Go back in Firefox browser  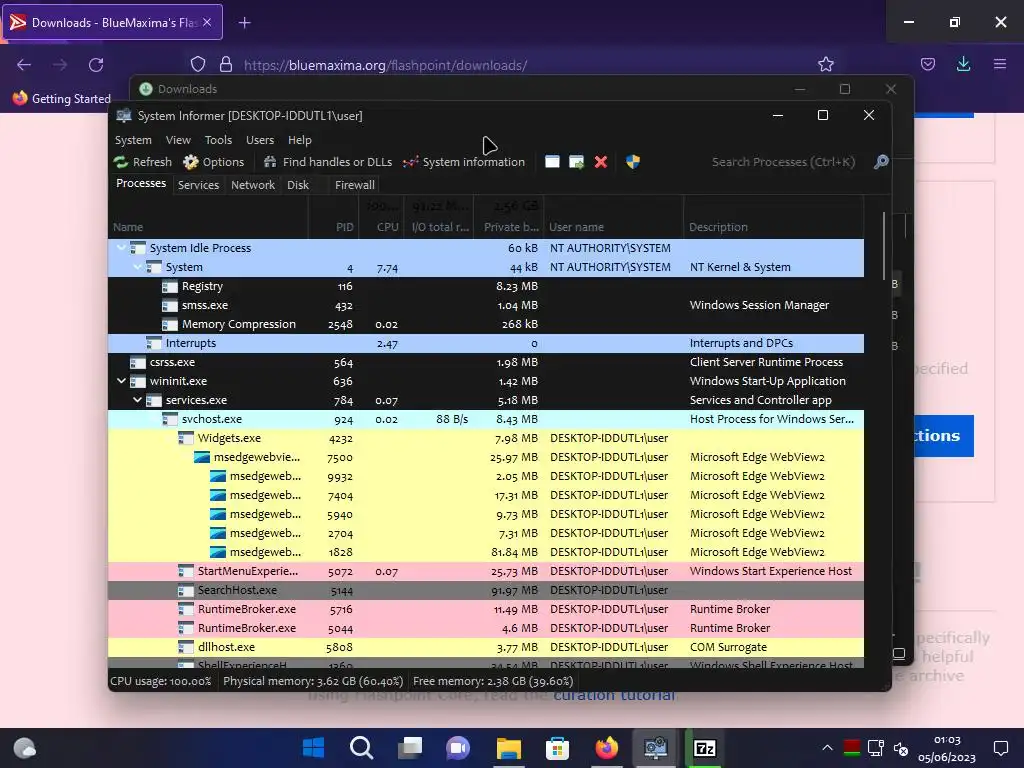click(x=24, y=65)
